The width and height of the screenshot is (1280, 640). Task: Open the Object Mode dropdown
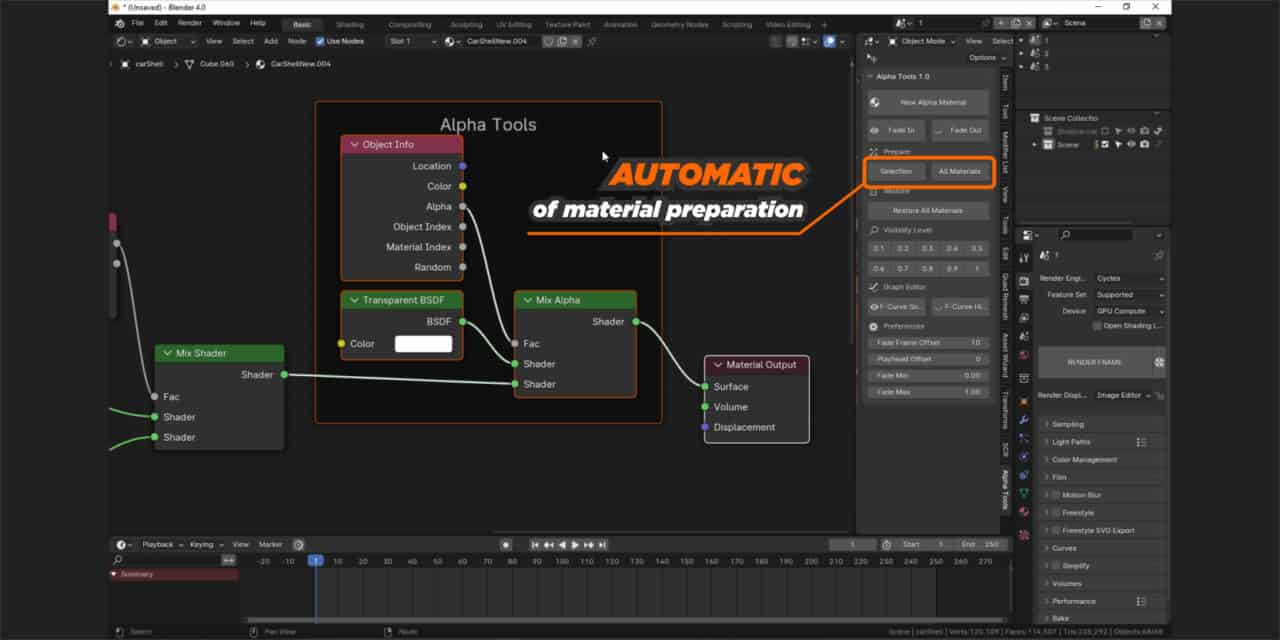(921, 41)
